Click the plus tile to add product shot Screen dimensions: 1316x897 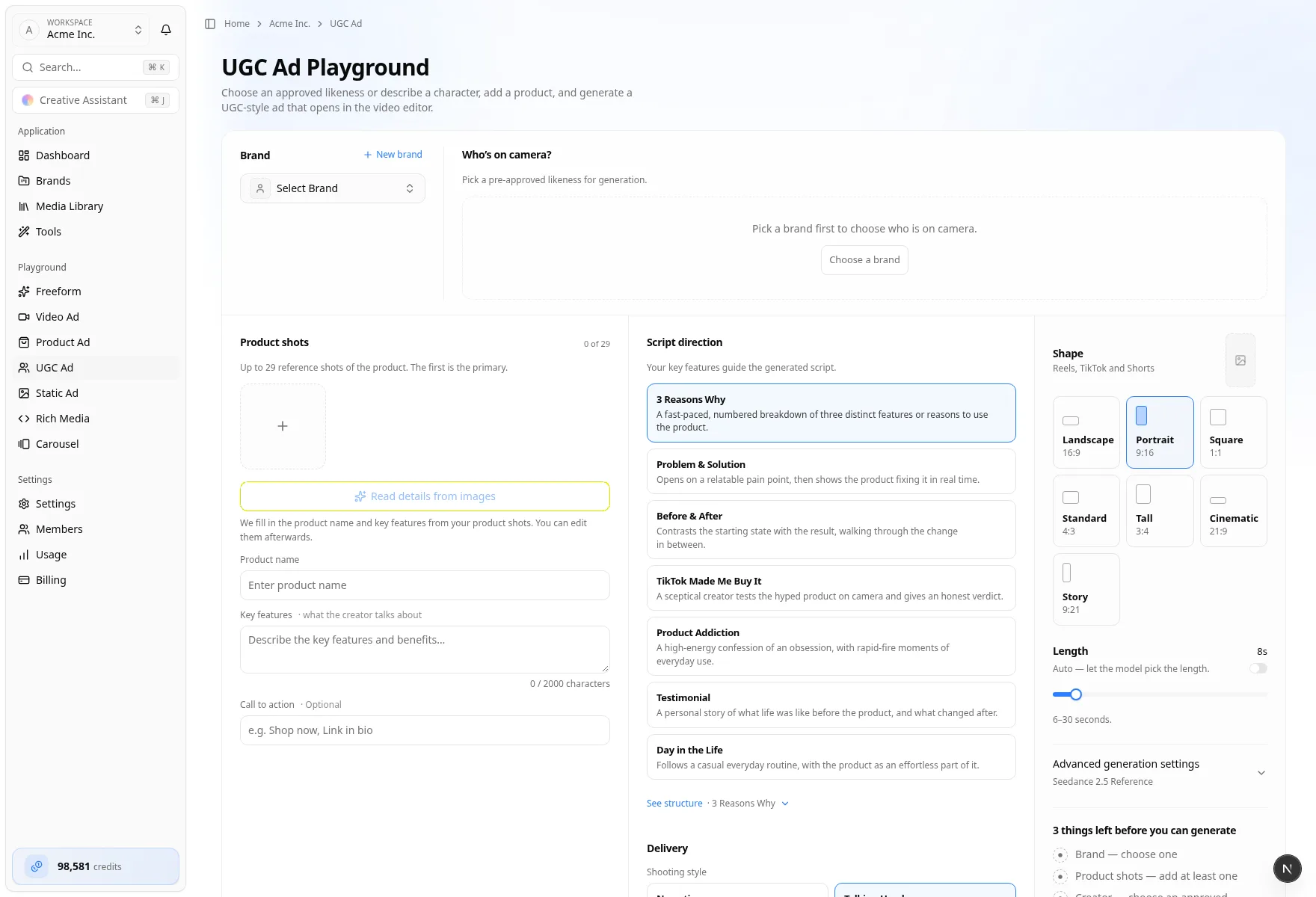[283, 426]
